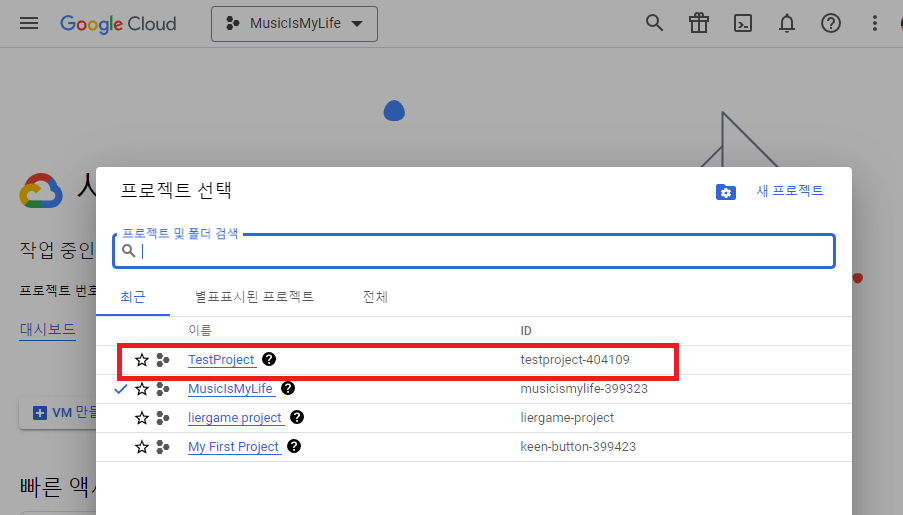Click the ID musicismylife-399323

tap(584, 389)
